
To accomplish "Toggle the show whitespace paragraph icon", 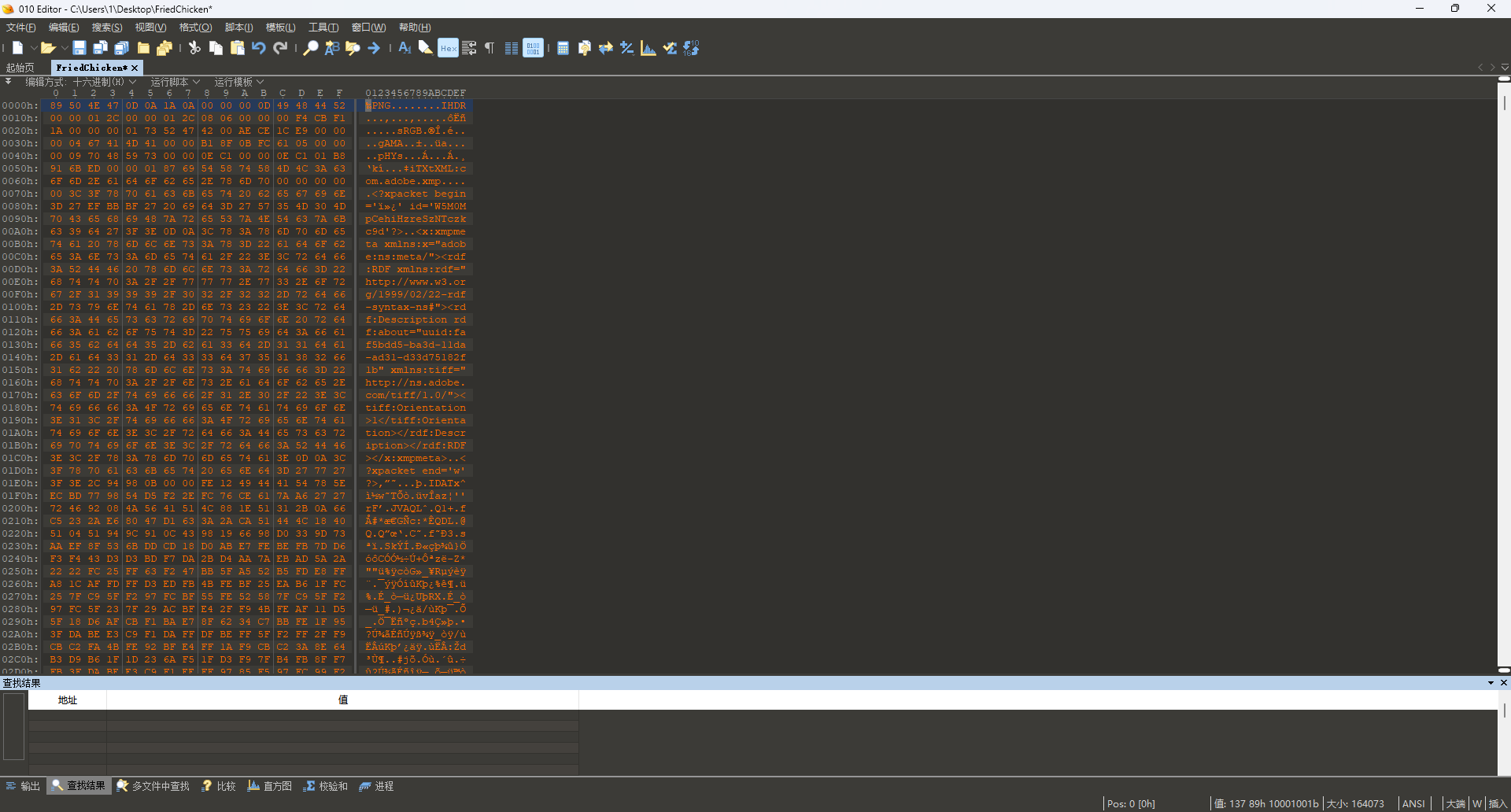I will 490,48.
